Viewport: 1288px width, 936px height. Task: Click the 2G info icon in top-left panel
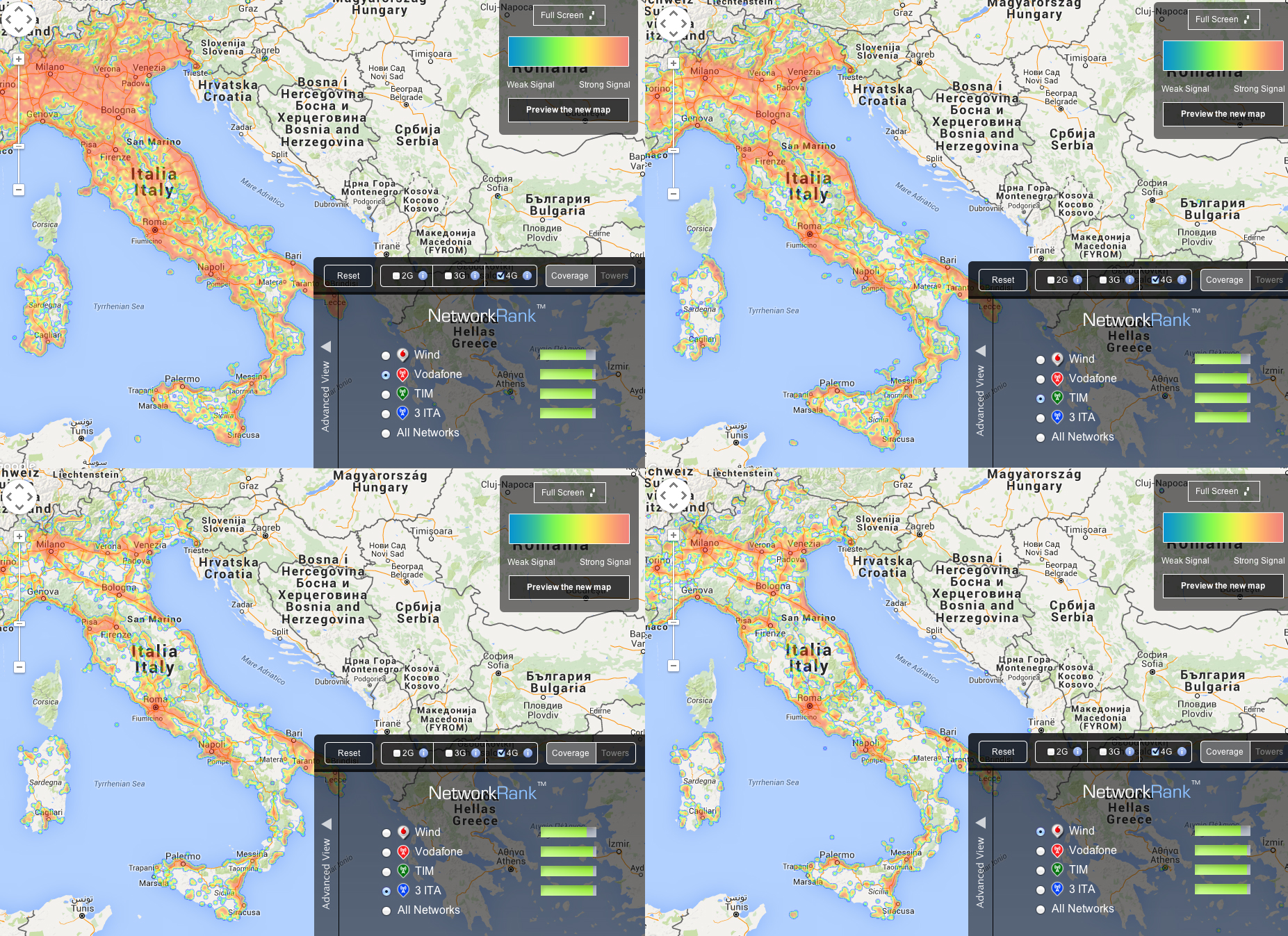point(423,276)
